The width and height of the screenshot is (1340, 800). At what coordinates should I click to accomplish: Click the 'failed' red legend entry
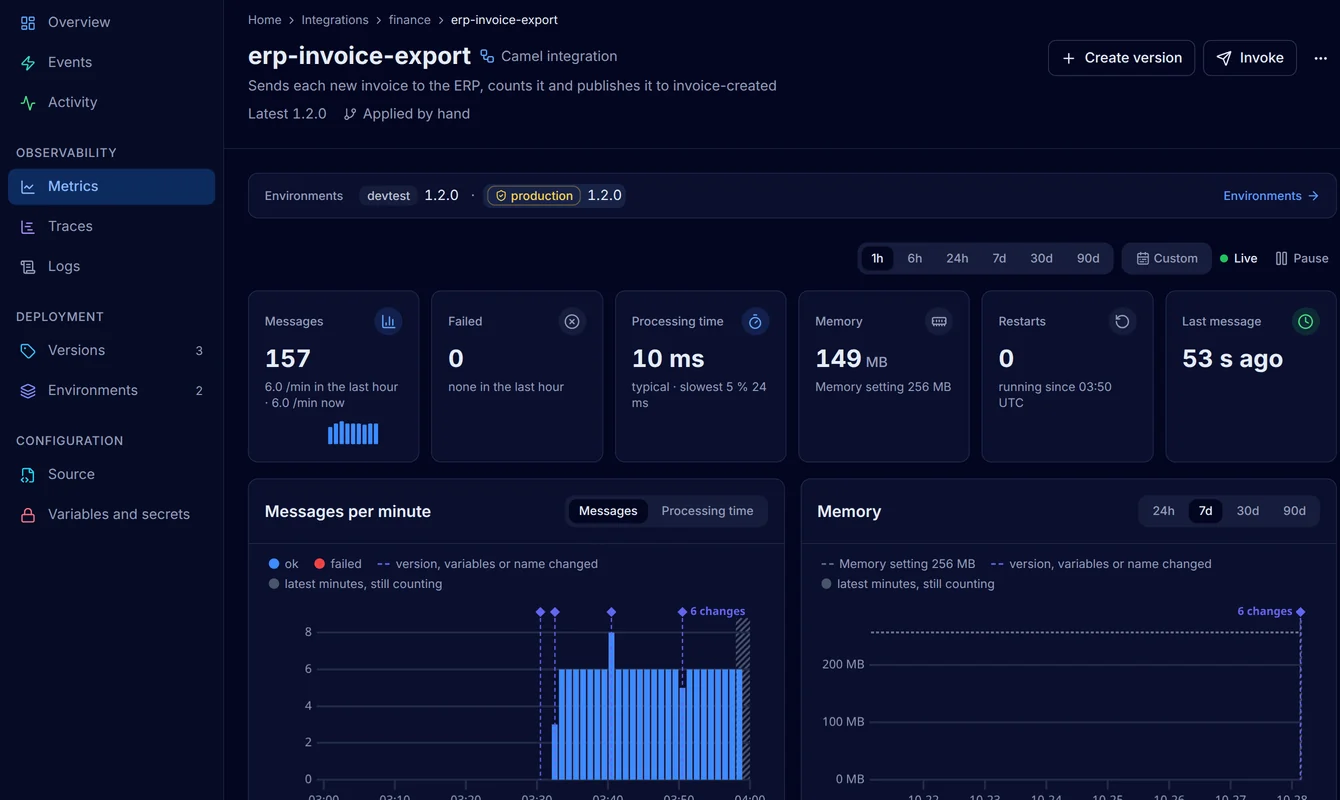(x=338, y=564)
